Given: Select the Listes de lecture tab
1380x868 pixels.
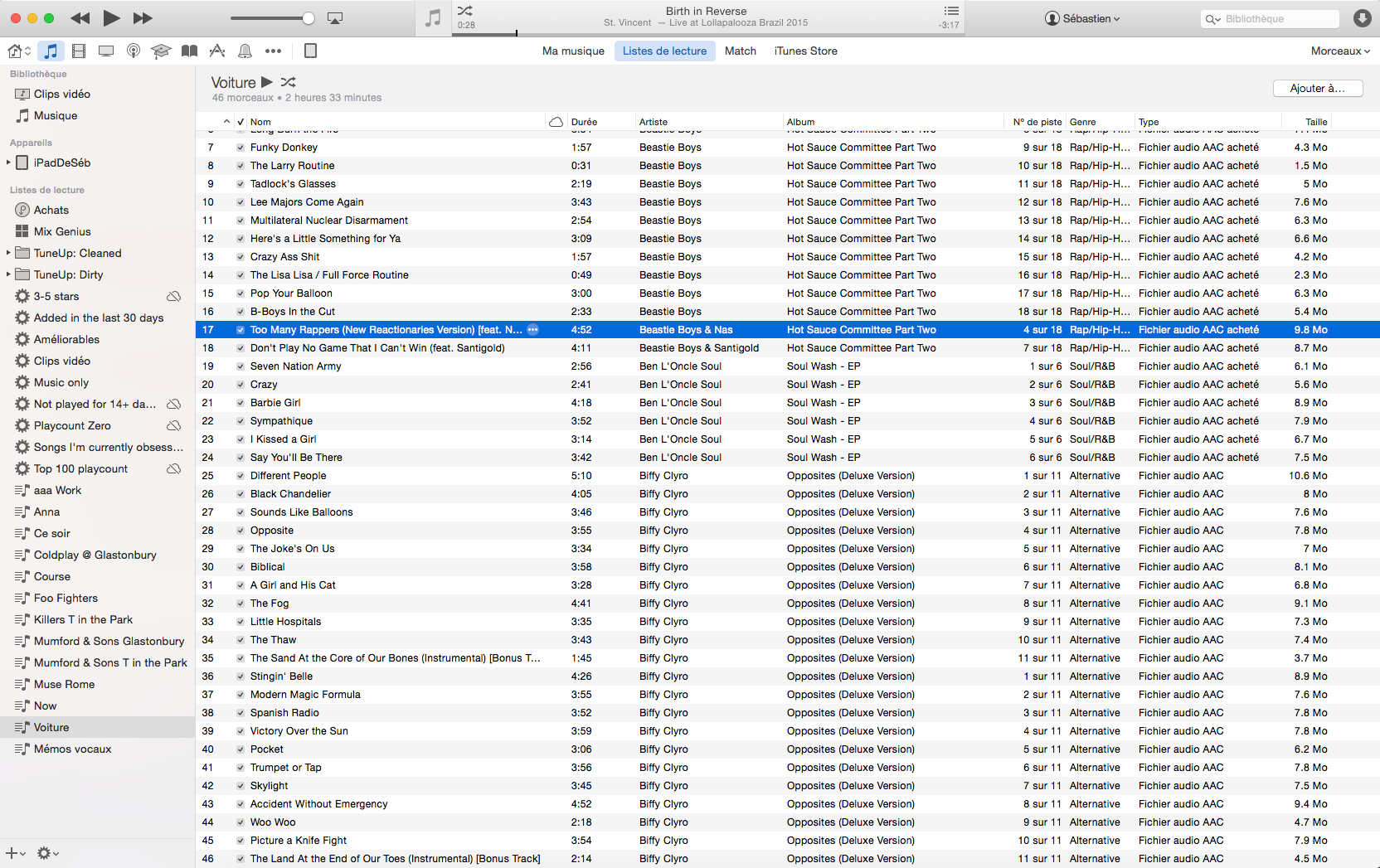Looking at the screenshot, I should pos(664,51).
